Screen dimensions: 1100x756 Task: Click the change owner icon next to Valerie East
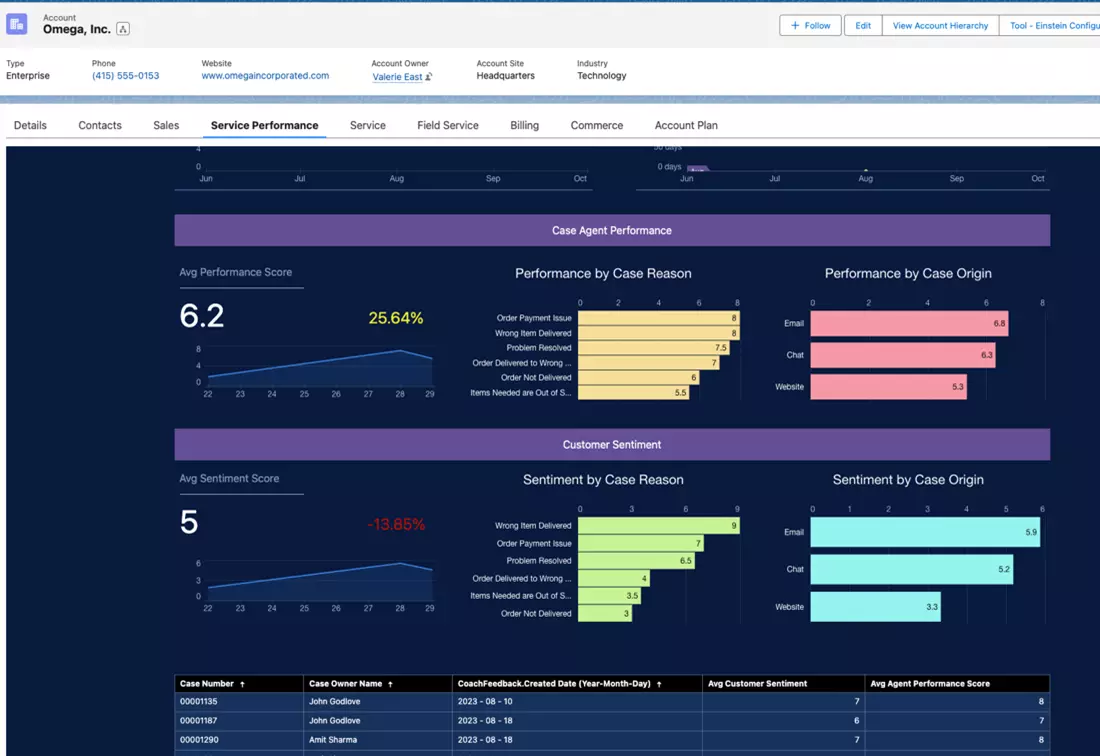429,76
